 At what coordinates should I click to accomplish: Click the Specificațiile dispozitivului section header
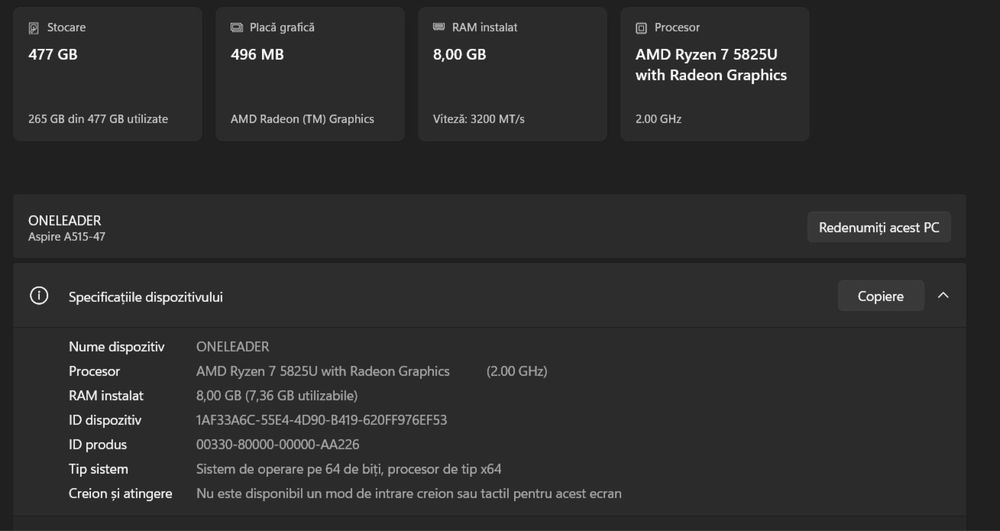[x=146, y=297]
